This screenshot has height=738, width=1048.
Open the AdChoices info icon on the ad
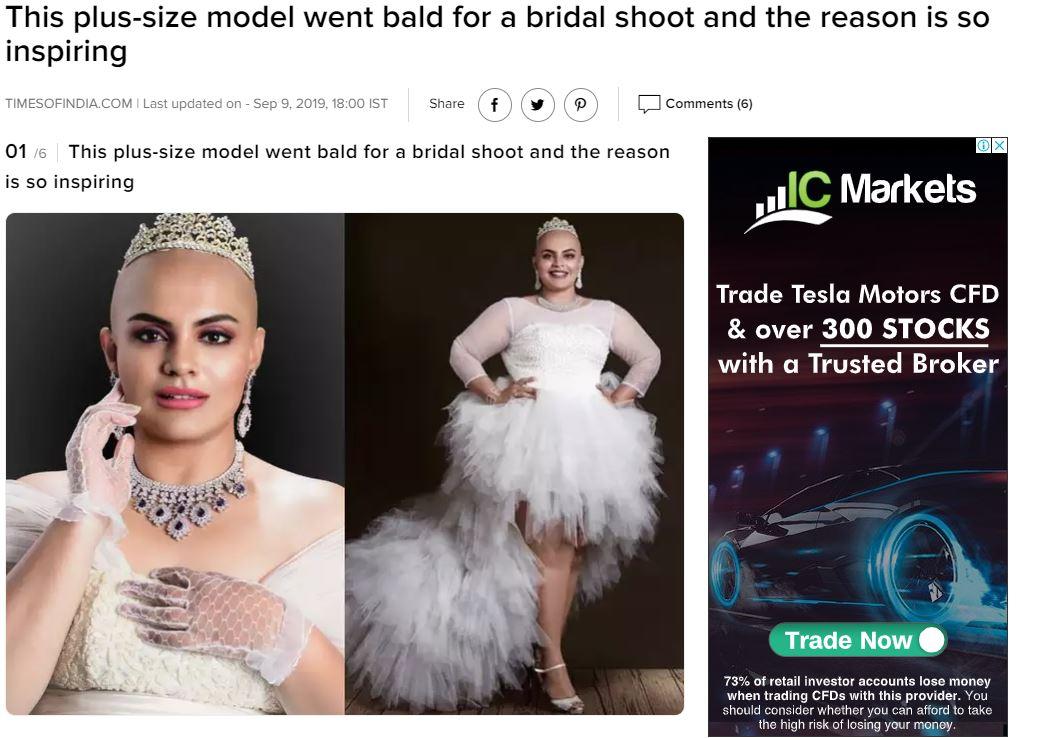983,146
